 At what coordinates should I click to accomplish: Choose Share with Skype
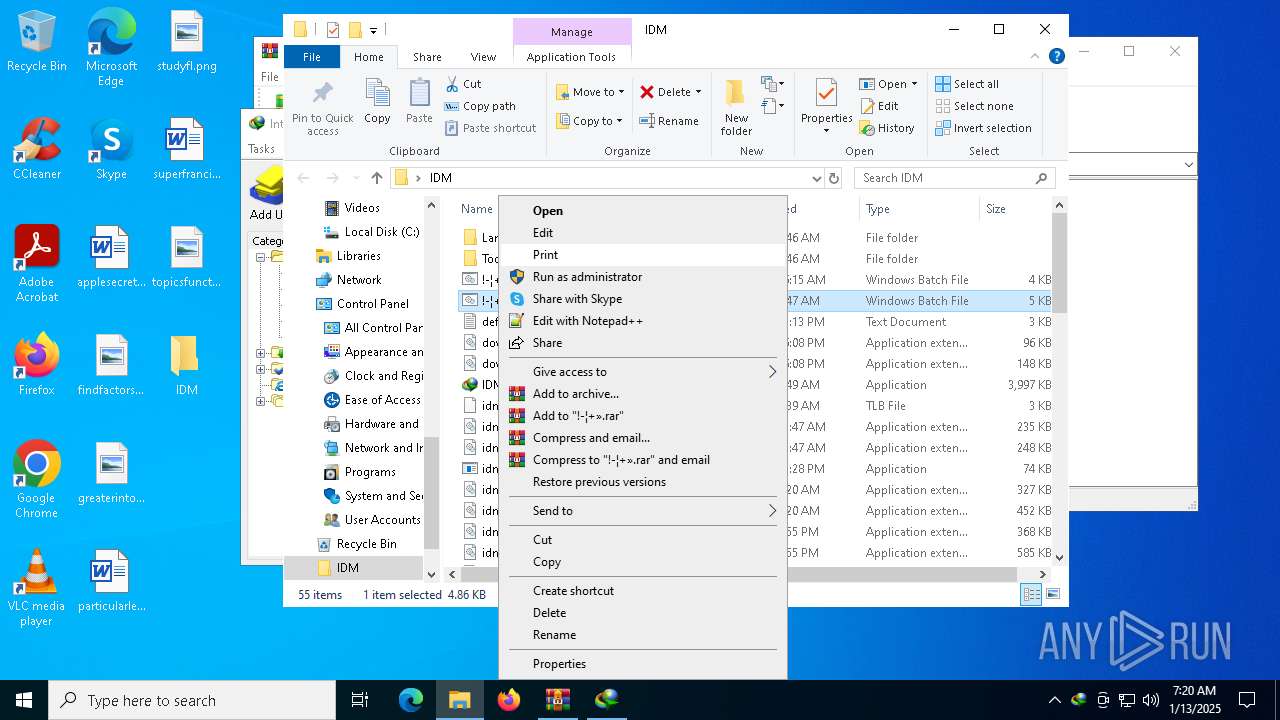pos(643,299)
